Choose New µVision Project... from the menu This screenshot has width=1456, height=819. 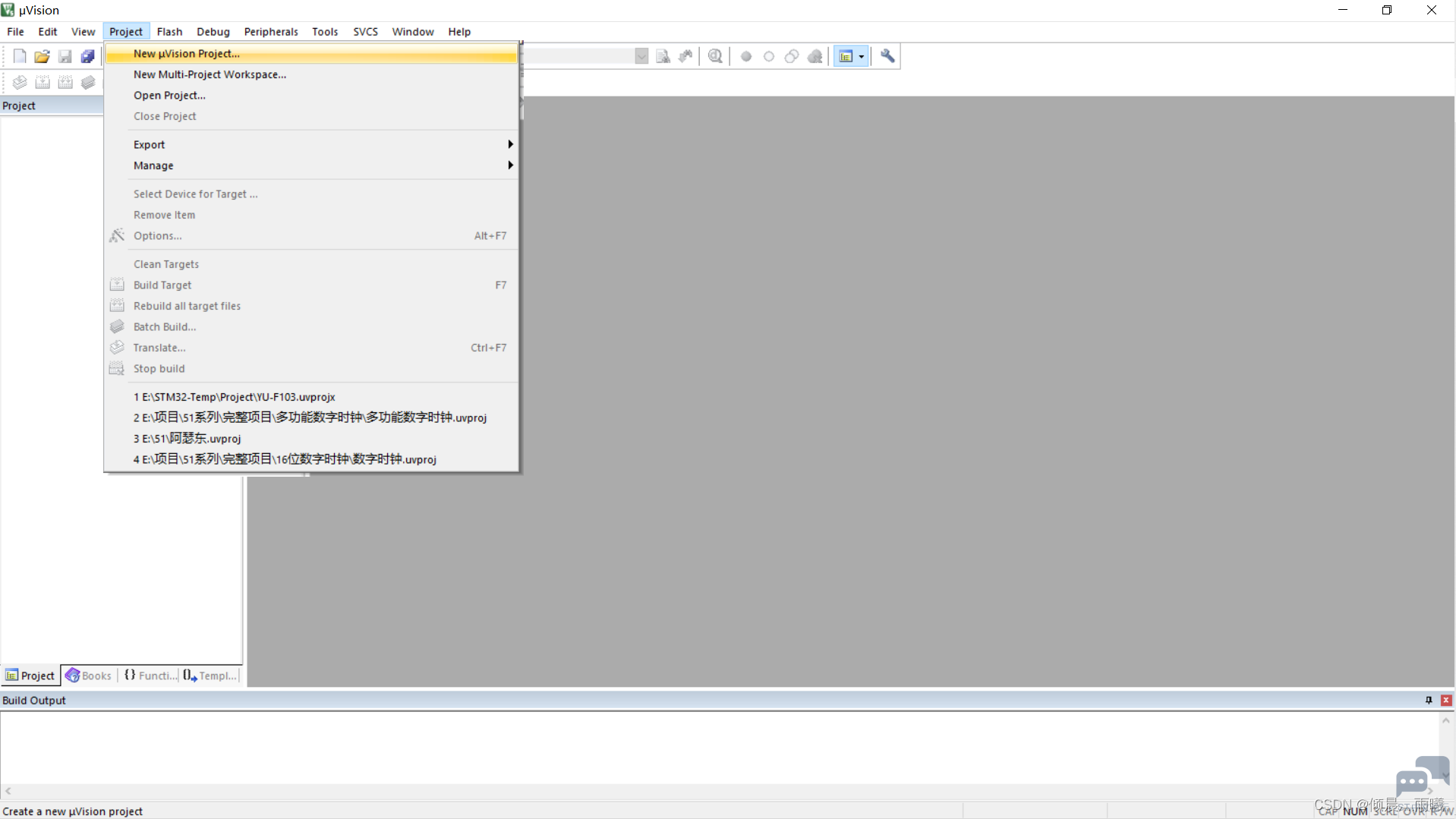pos(311,54)
